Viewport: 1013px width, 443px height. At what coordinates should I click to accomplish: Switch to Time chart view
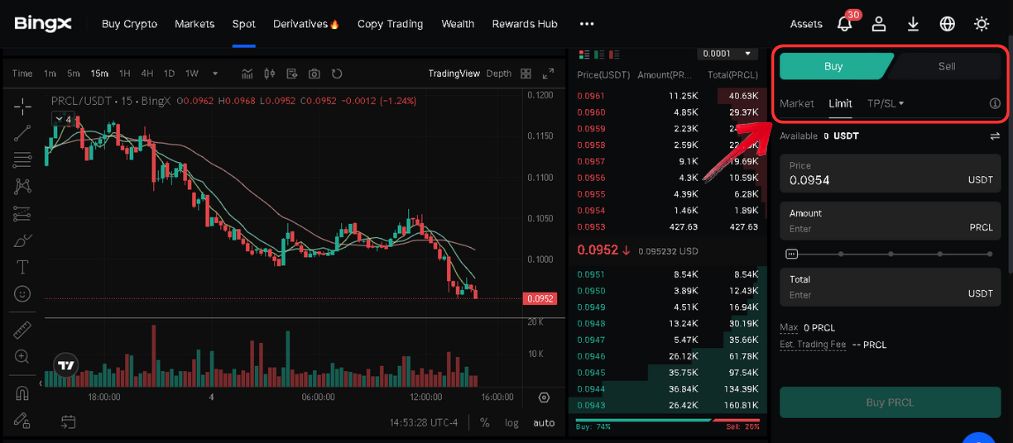click(22, 74)
